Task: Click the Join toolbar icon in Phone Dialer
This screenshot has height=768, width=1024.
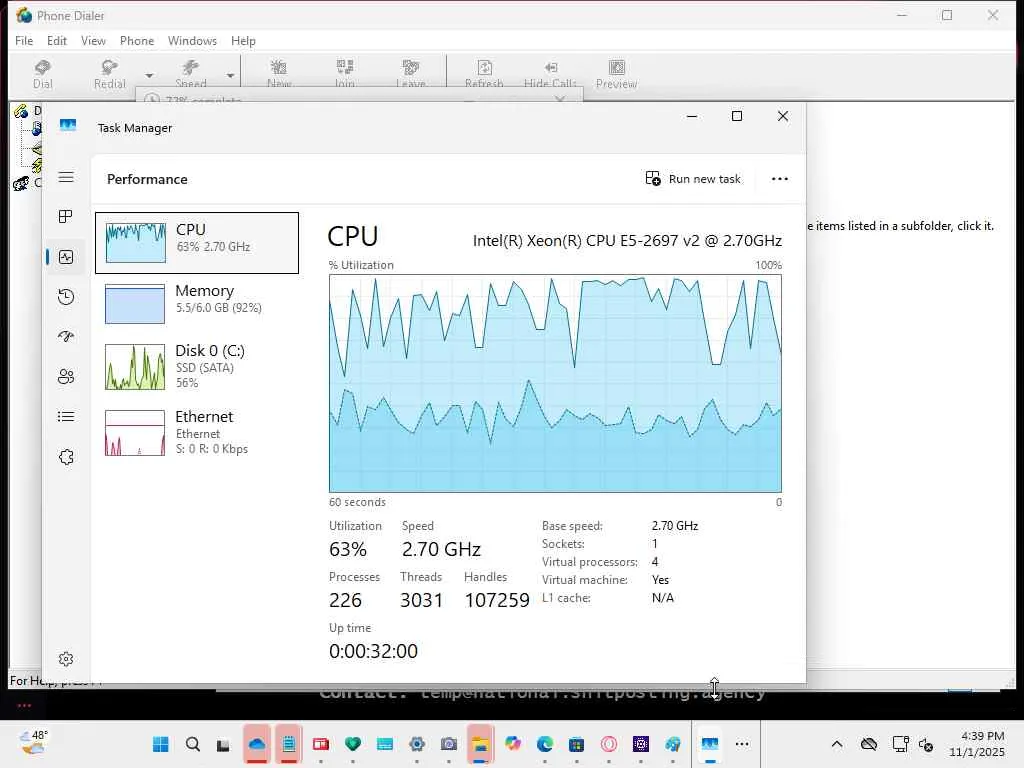Action: point(345,73)
